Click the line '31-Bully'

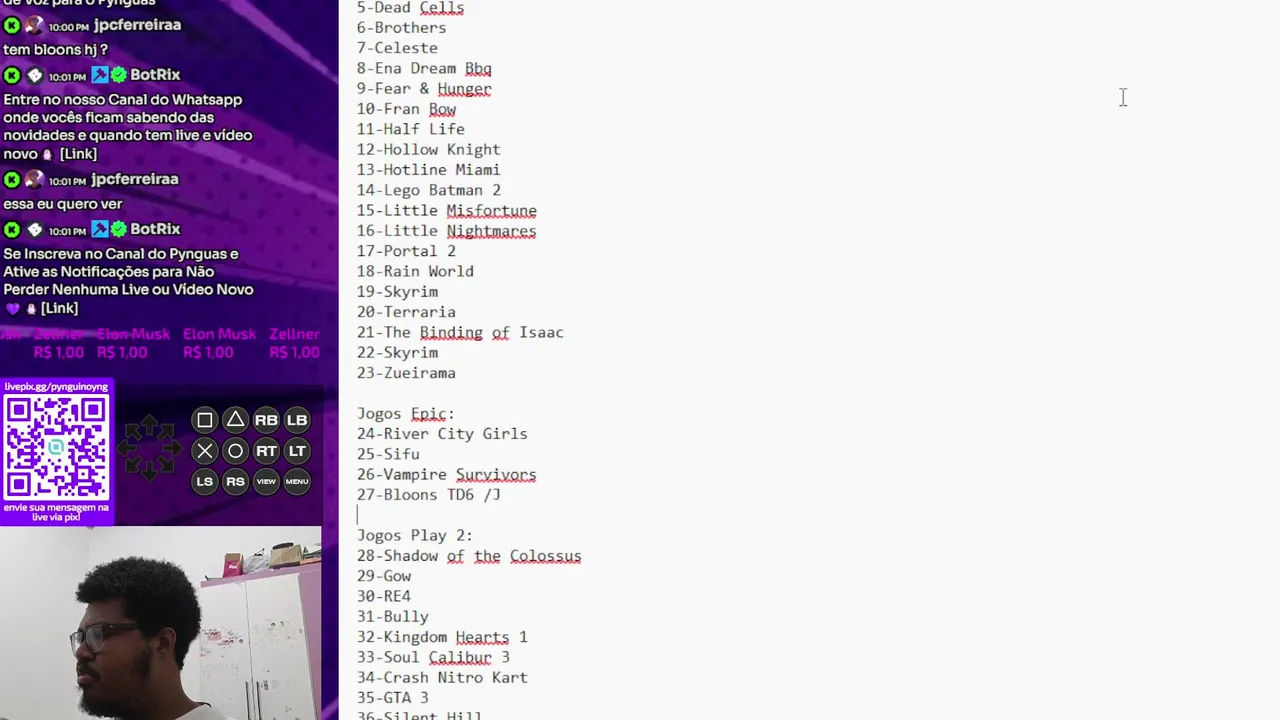(392, 617)
